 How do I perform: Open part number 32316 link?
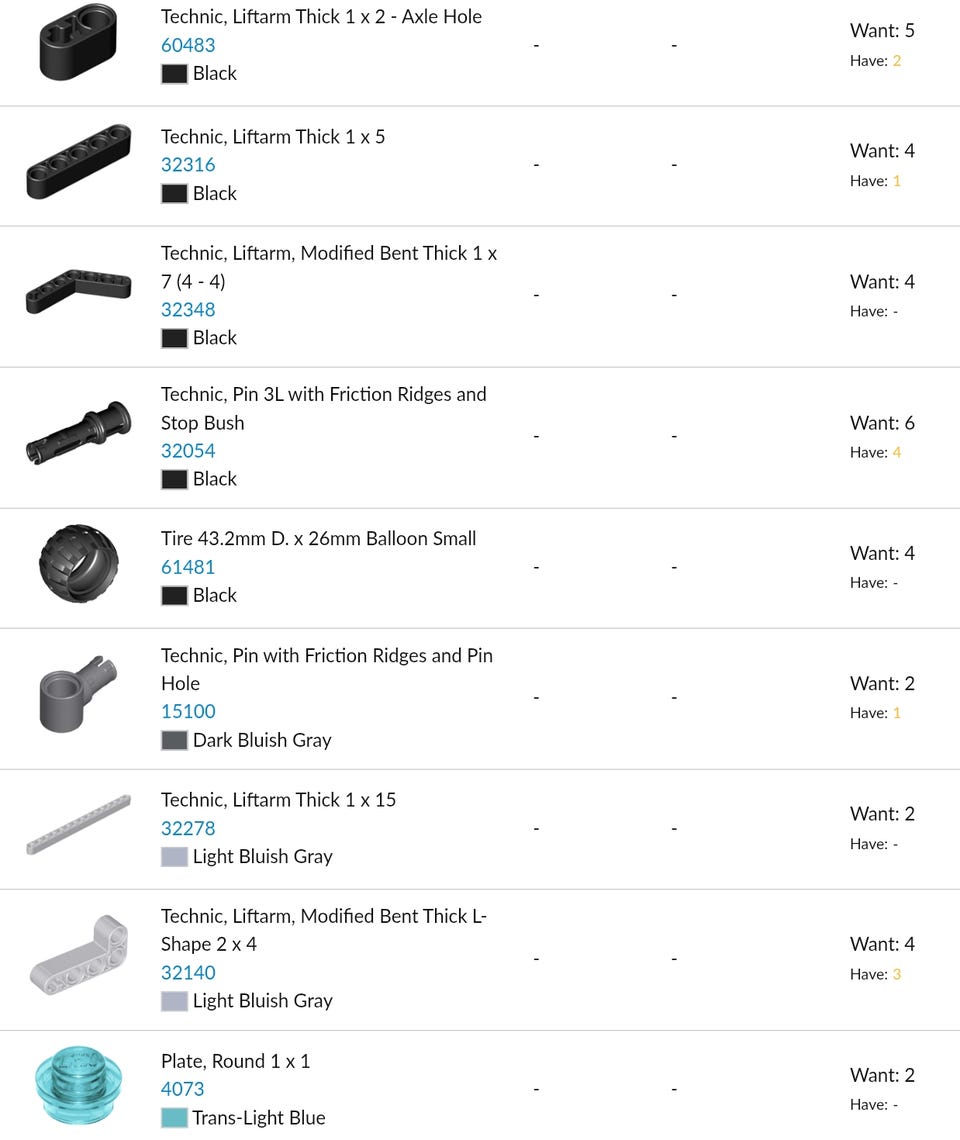188,165
